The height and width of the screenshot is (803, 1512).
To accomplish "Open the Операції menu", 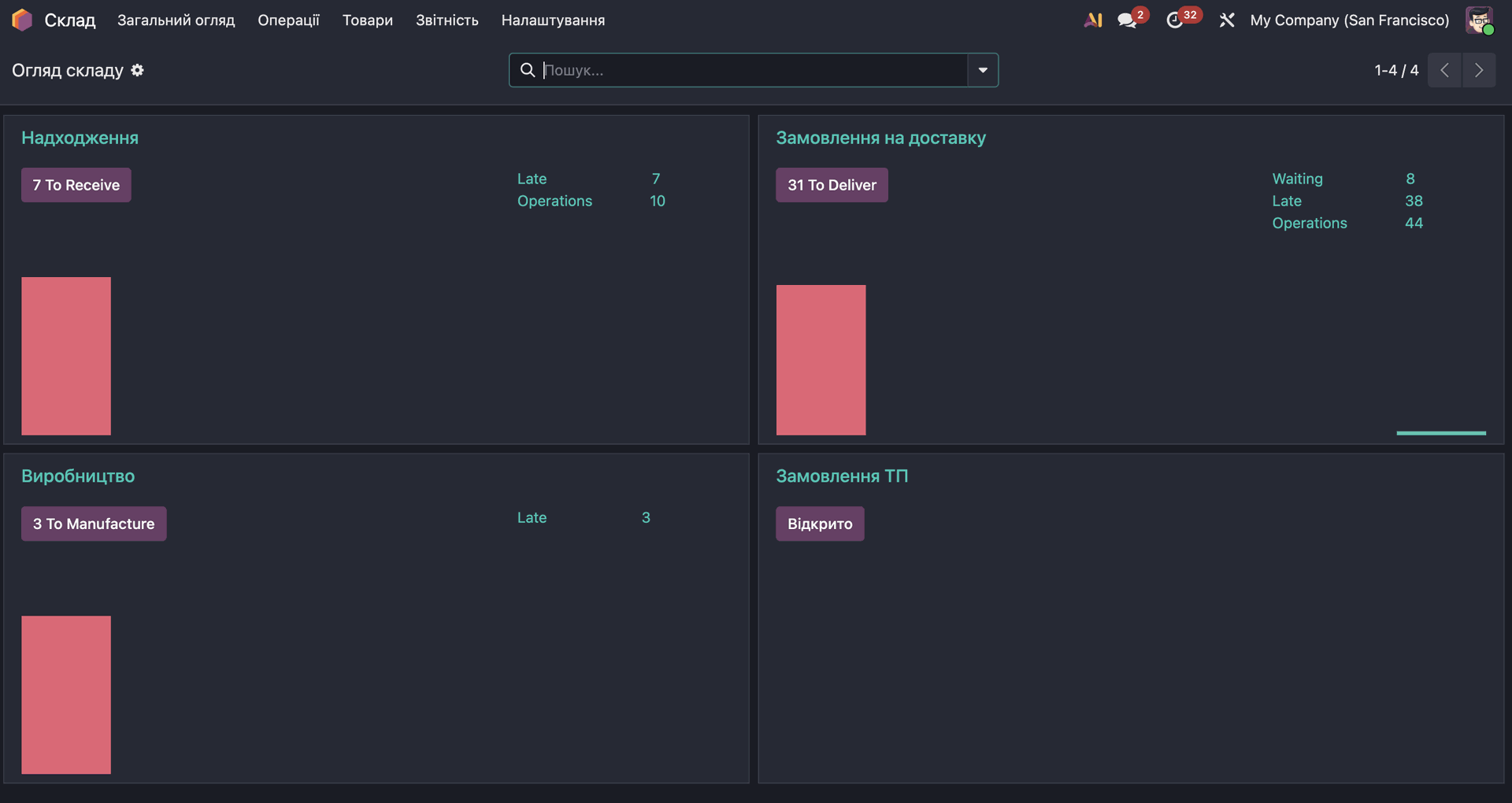I will point(288,20).
